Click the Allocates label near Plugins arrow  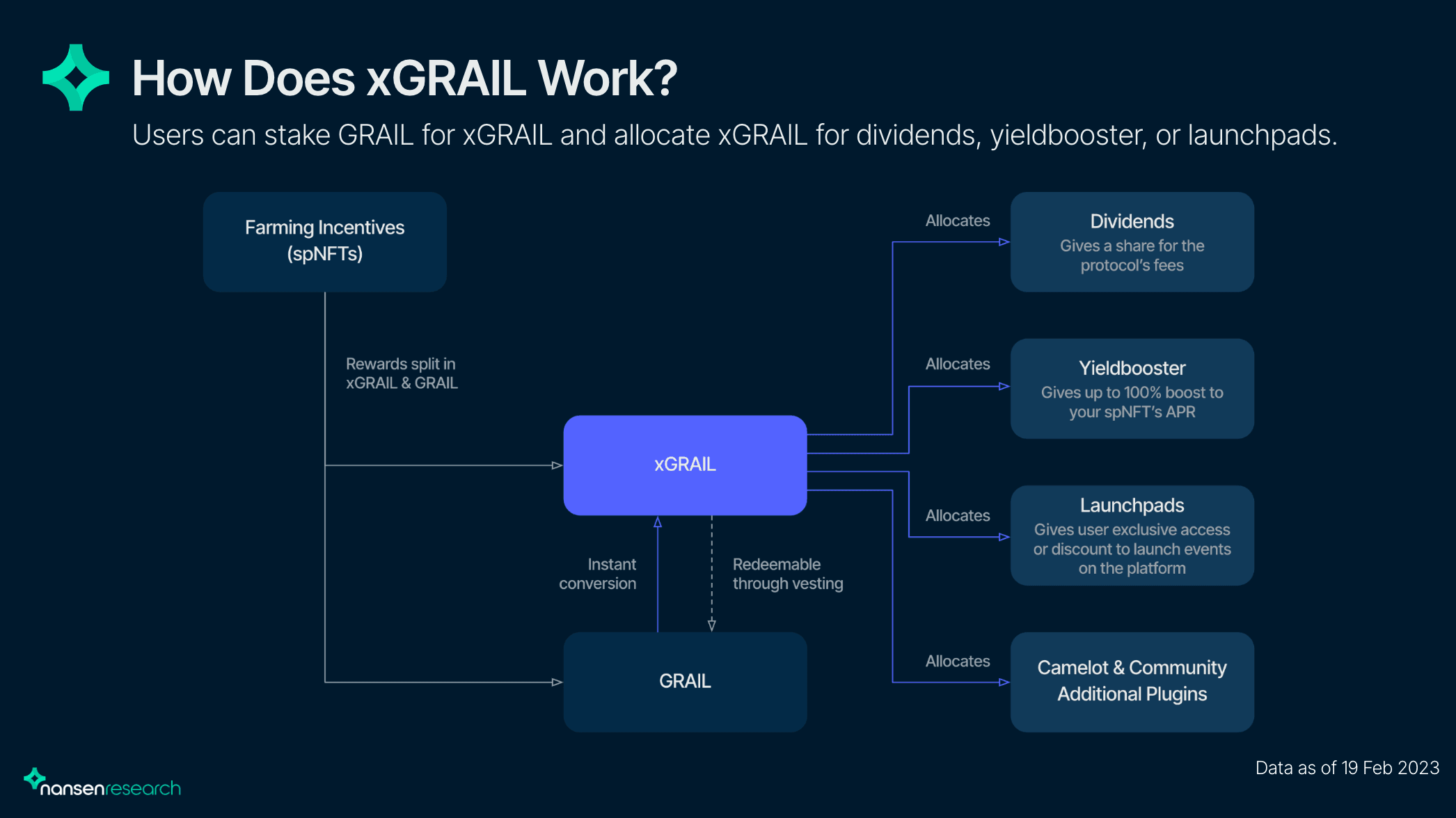click(957, 661)
